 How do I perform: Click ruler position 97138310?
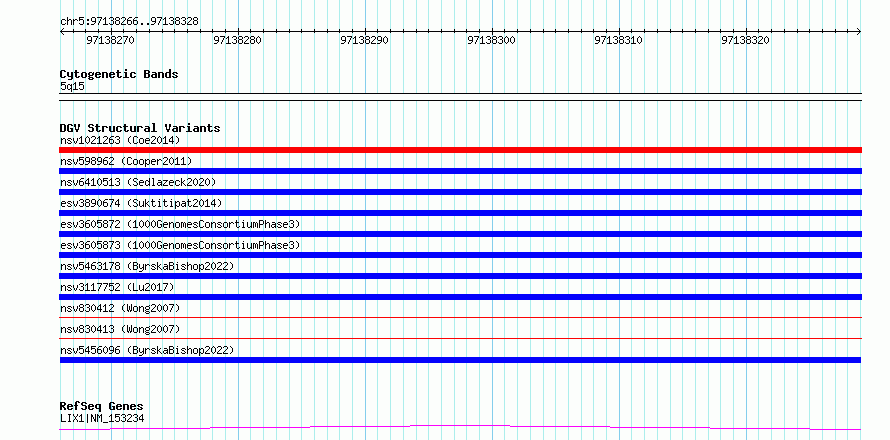[x=619, y=40]
